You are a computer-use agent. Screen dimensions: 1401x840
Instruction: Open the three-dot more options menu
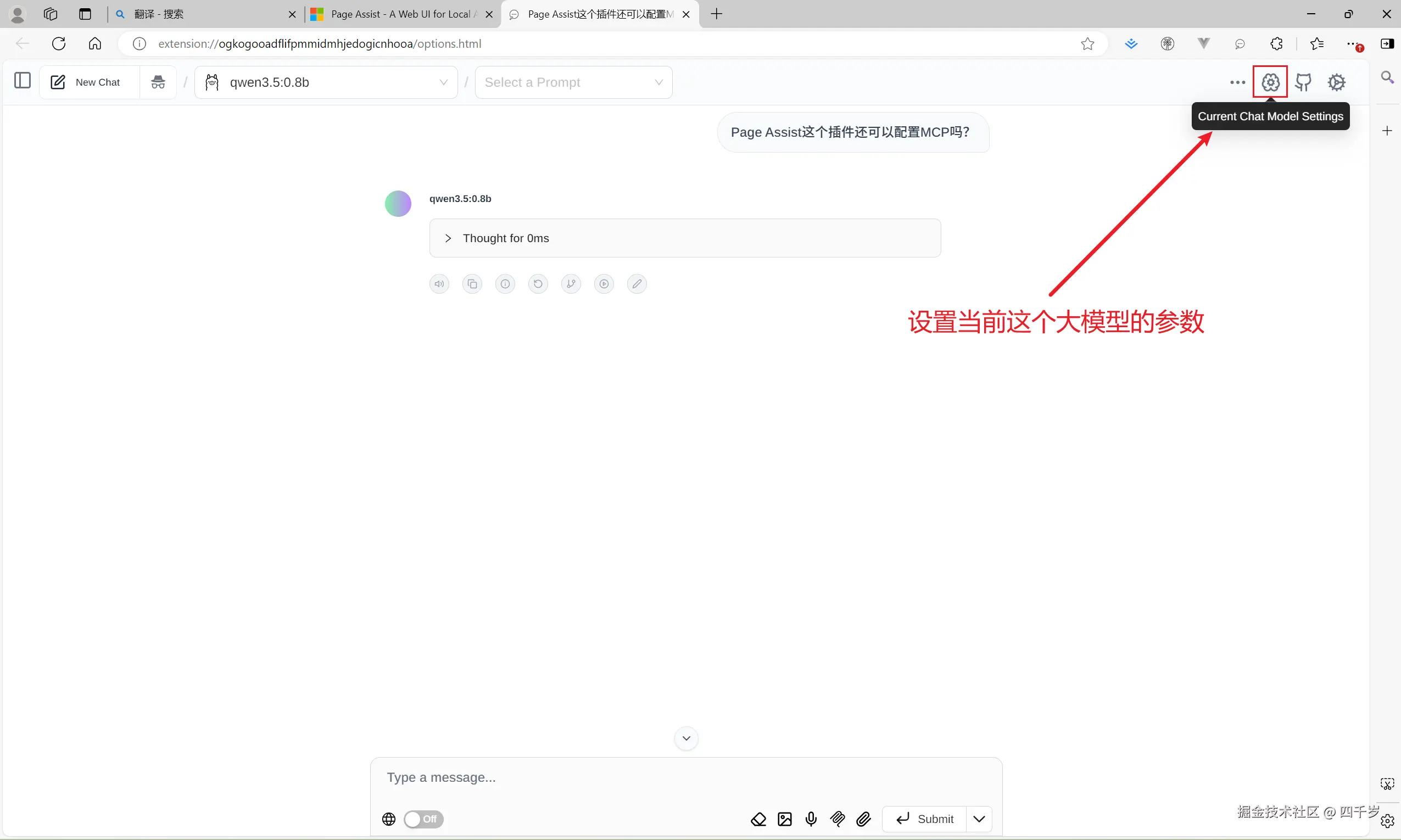[x=1237, y=81]
